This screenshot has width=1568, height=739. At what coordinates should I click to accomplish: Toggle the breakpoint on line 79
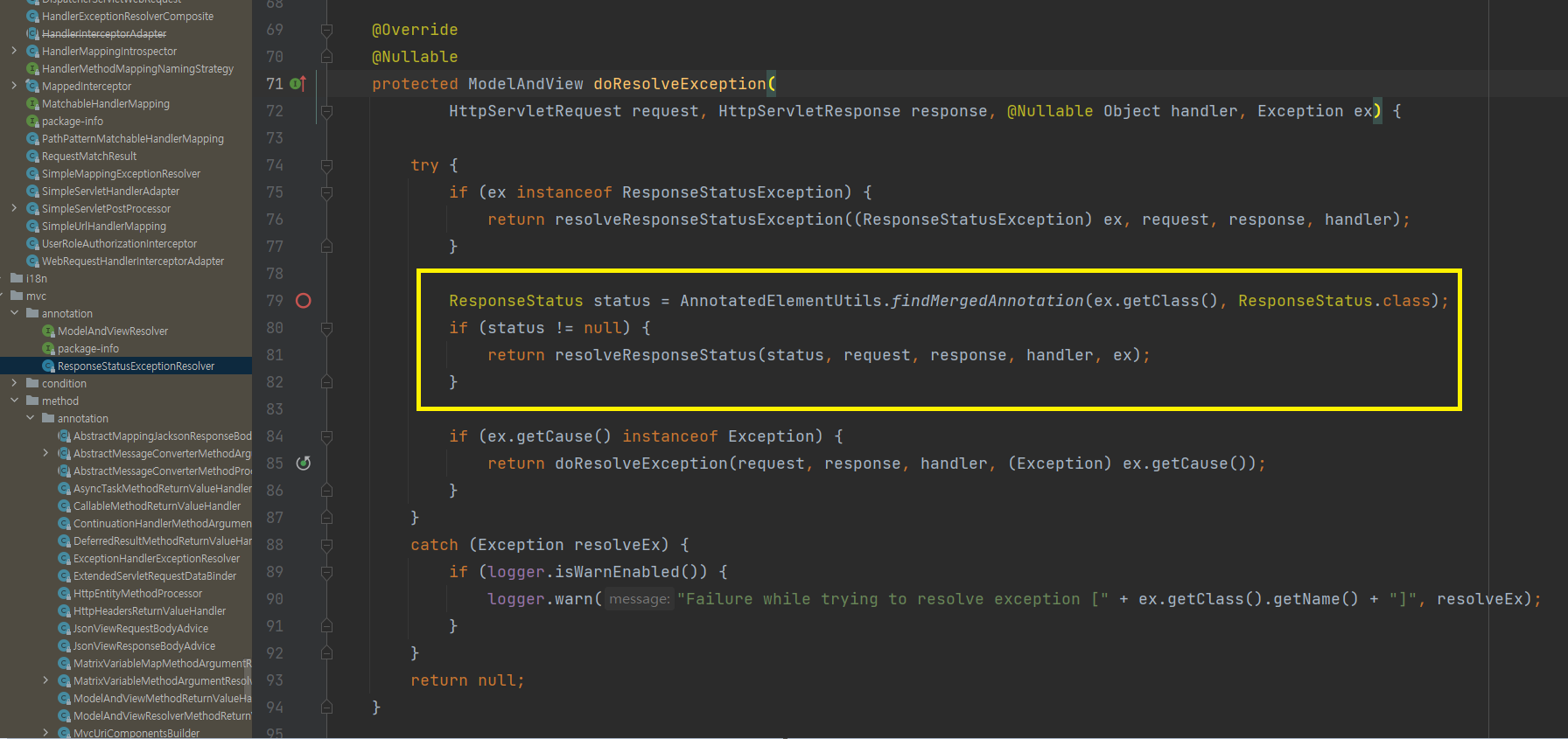(304, 301)
